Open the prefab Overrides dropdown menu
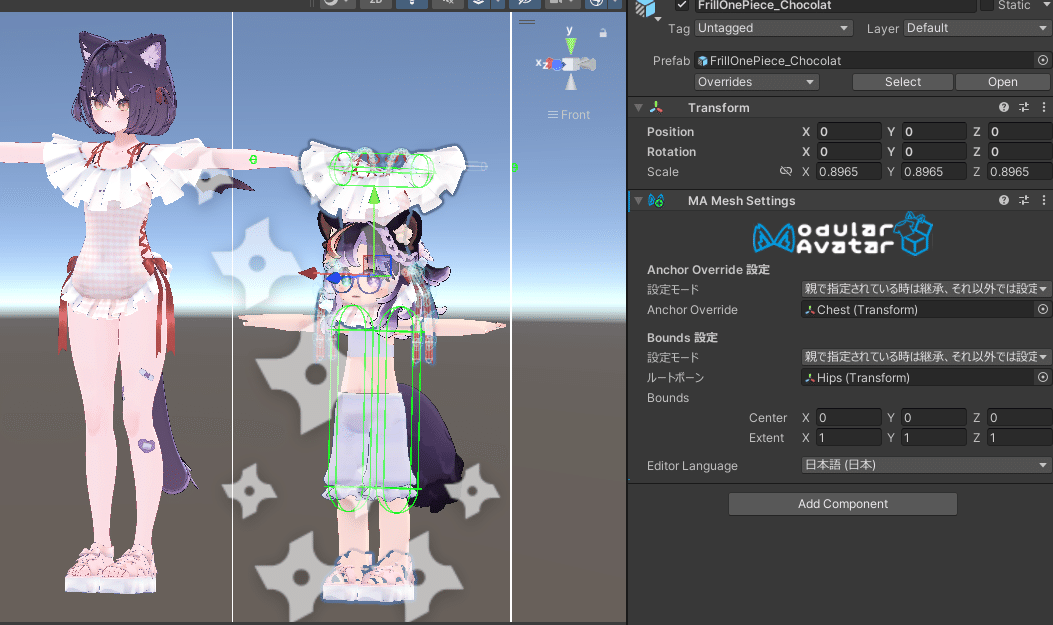1053x625 pixels. pos(756,81)
